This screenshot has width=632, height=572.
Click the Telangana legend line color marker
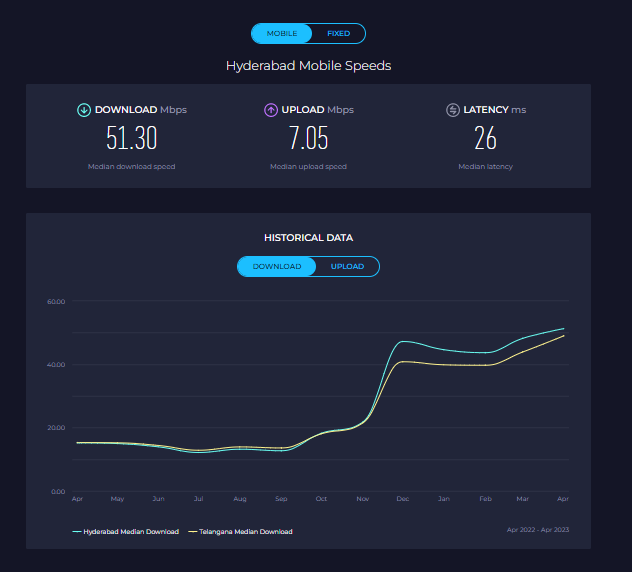pos(193,532)
